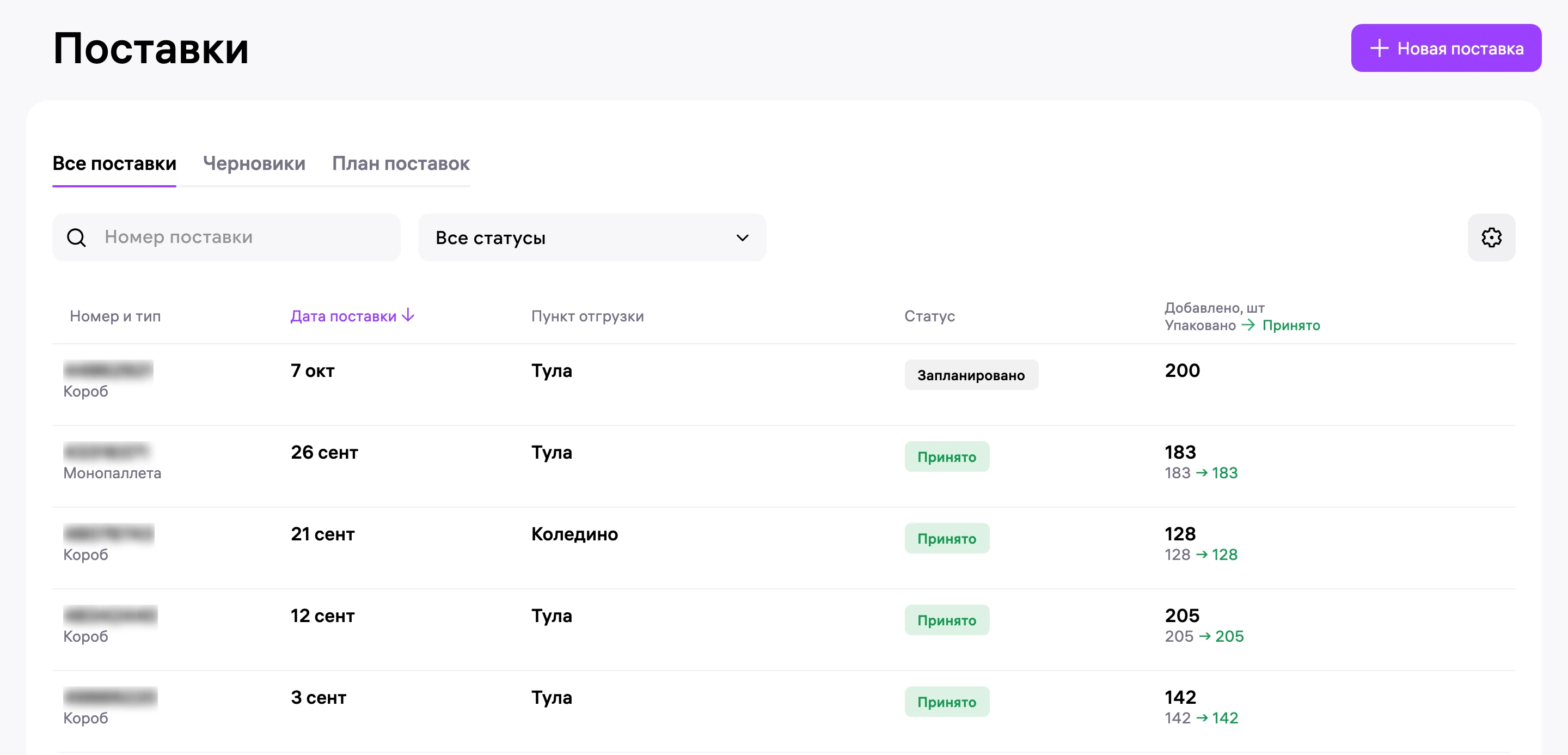Select the 12 сент delivery date
The image size is (1568, 755).
point(323,616)
